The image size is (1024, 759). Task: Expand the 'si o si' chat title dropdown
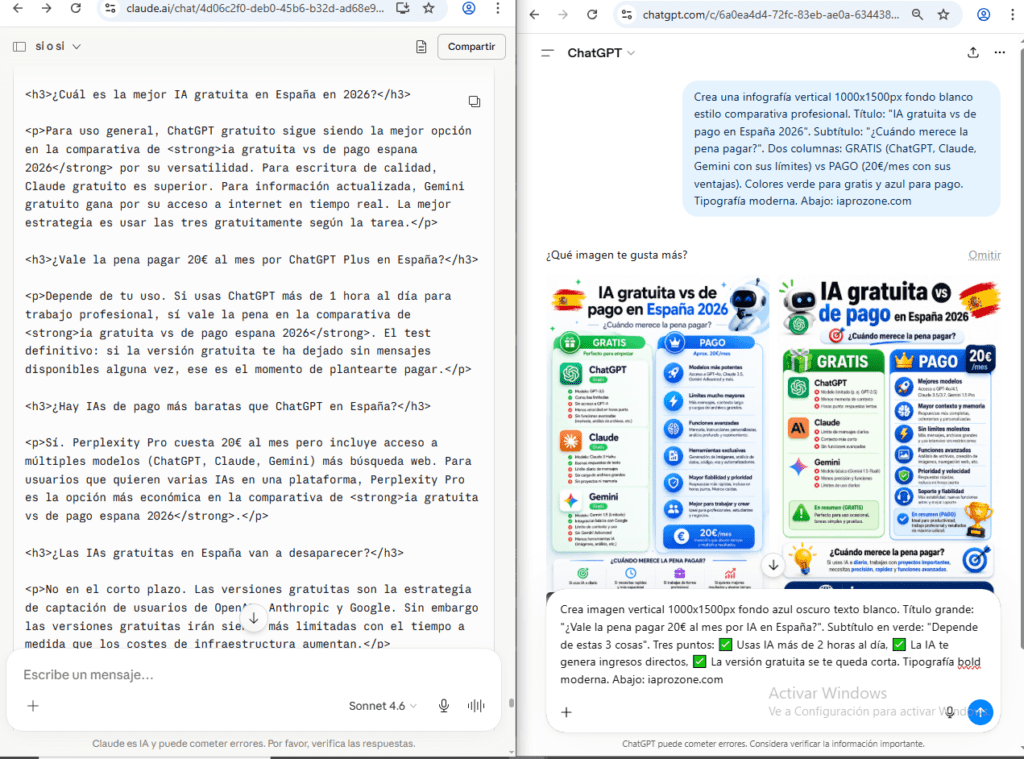[x=58, y=46]
